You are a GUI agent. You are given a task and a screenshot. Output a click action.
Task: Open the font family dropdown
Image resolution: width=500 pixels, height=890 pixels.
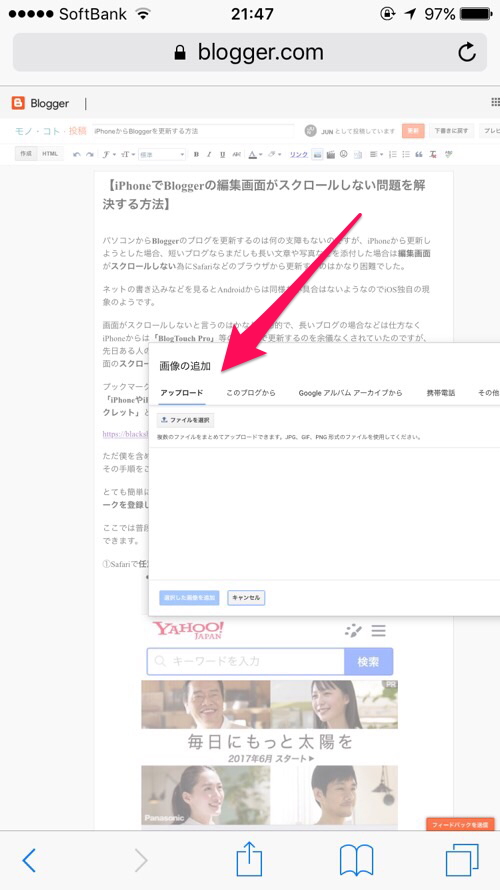[x=110, y=154]
